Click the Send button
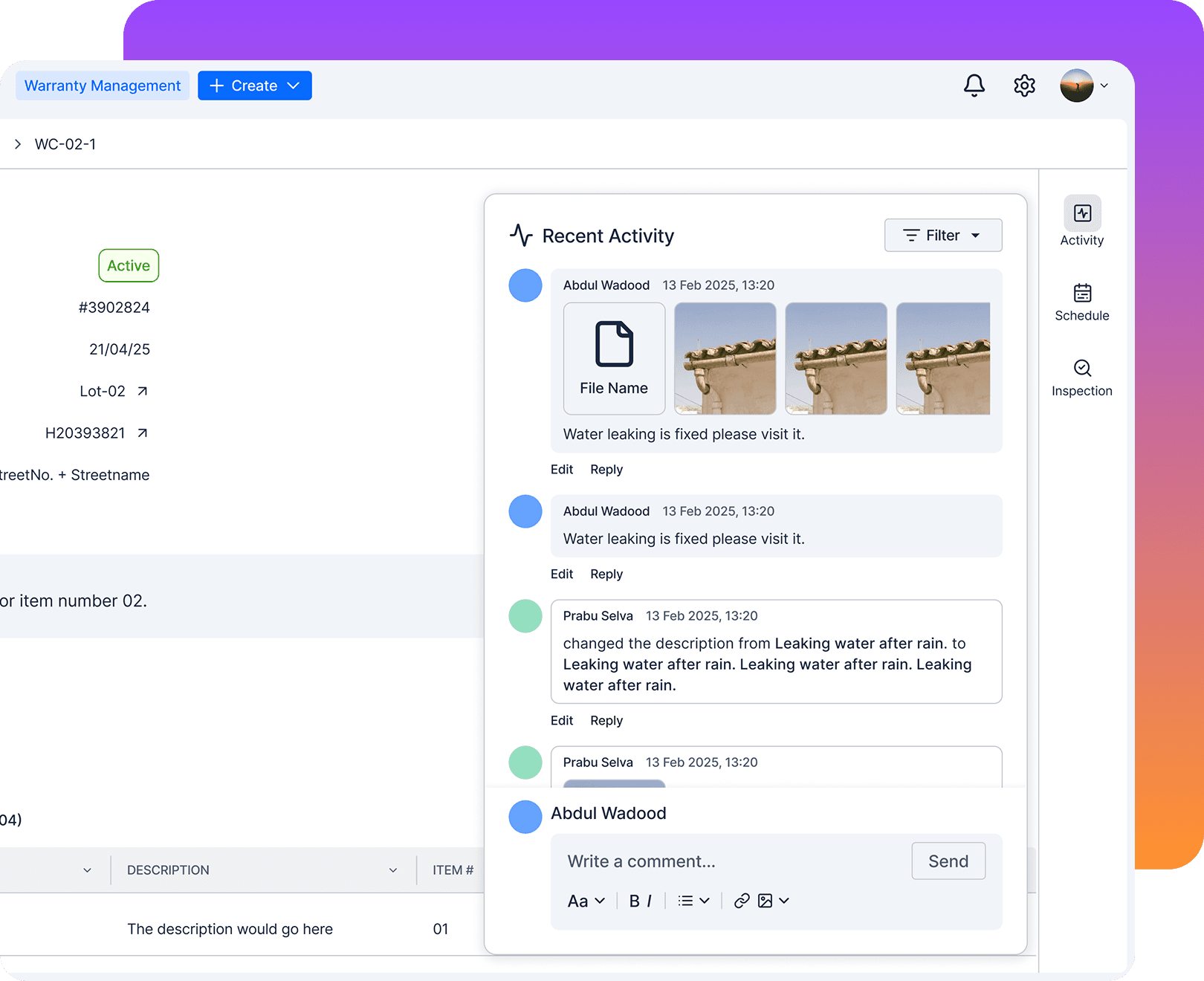The image size is (1204, 981). [948, 861]
